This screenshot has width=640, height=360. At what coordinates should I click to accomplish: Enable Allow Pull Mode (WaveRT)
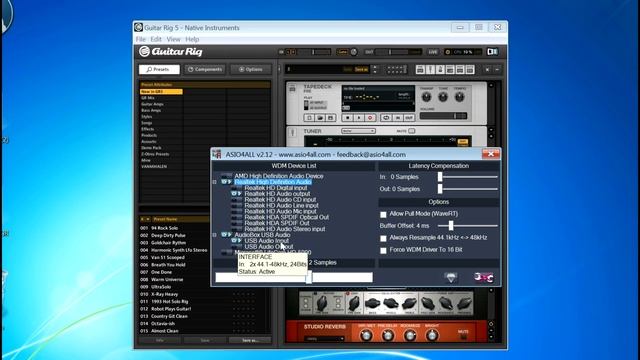pyautogui.click(x=383, y=214)
